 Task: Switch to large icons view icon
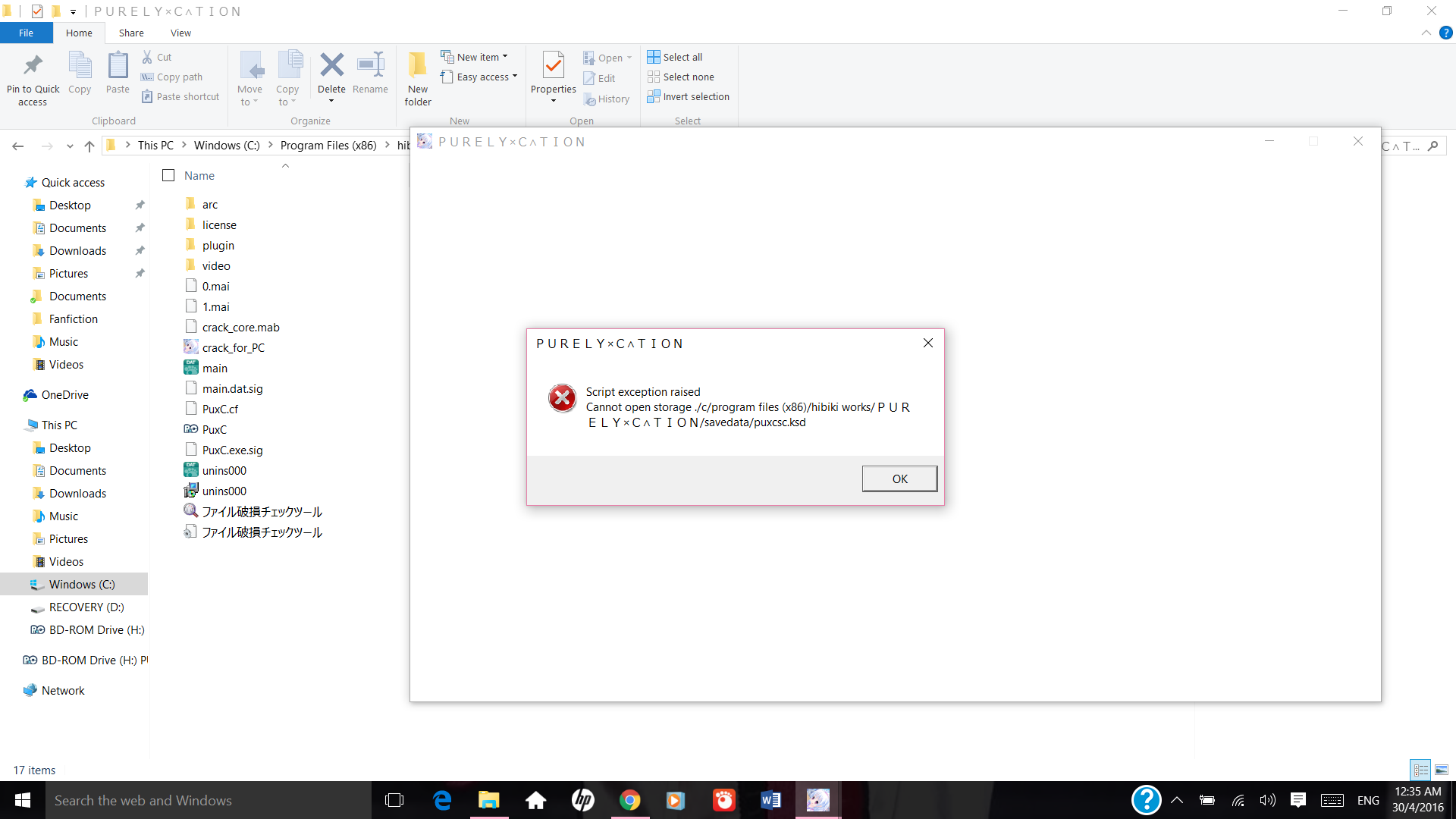1441,770
